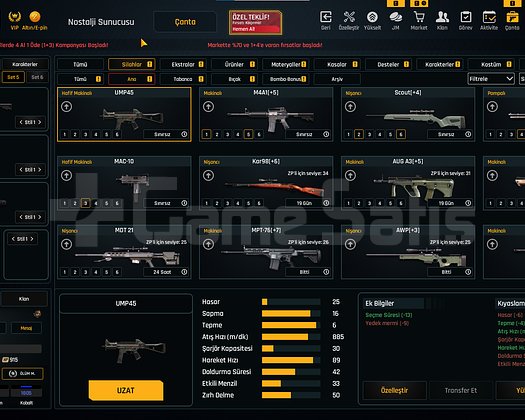Click upgrade arrow on UMP45 card
This screenshot has width=525, height=420.
[x=66, y=107]
